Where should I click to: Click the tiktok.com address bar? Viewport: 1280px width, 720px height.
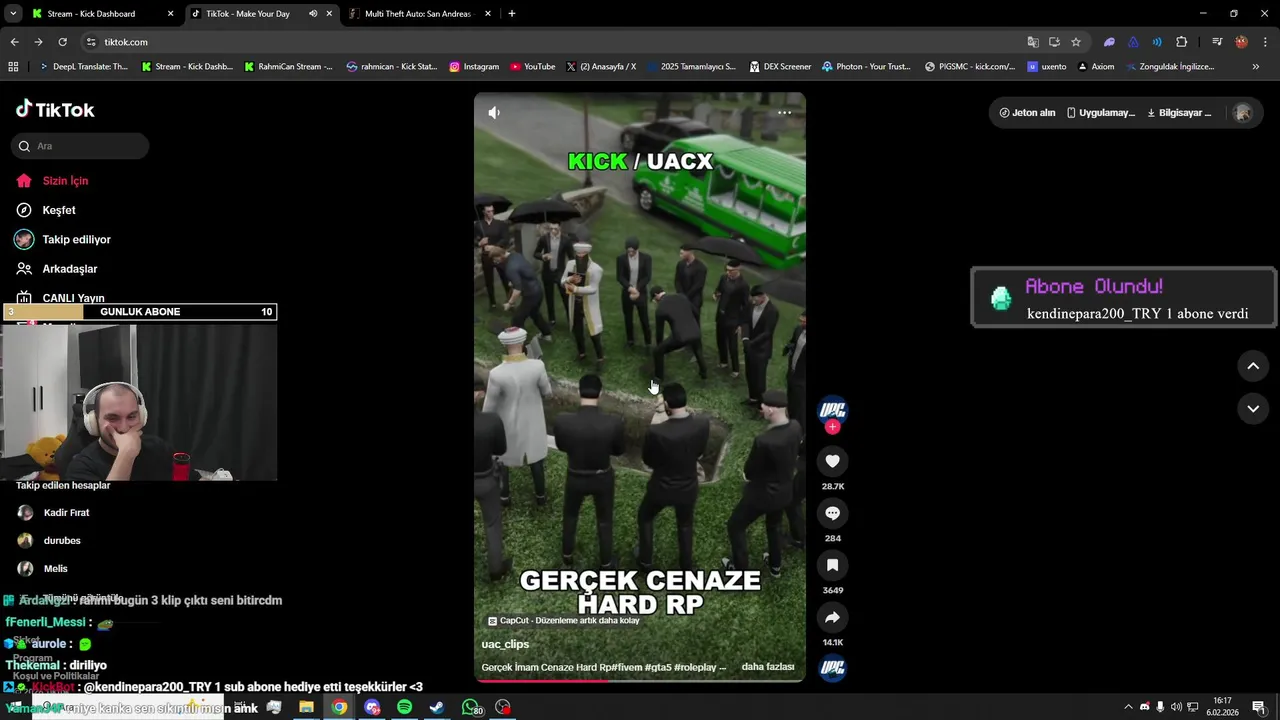click(560, 42)
